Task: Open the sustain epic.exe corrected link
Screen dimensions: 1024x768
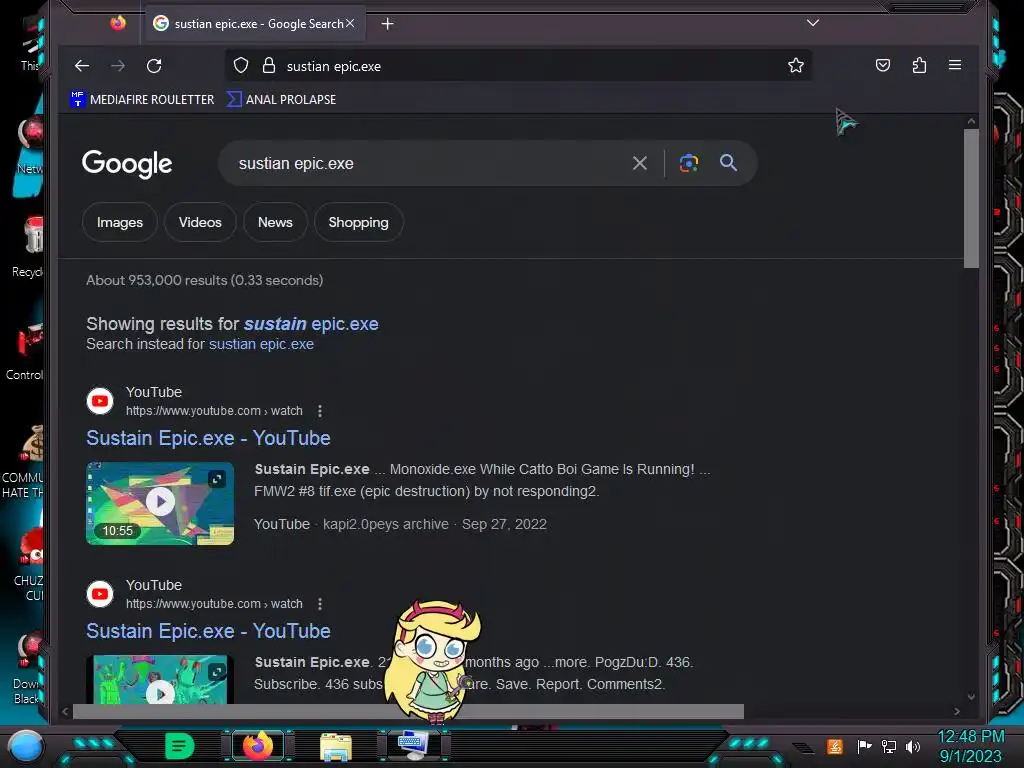Action: pos(311,324)
